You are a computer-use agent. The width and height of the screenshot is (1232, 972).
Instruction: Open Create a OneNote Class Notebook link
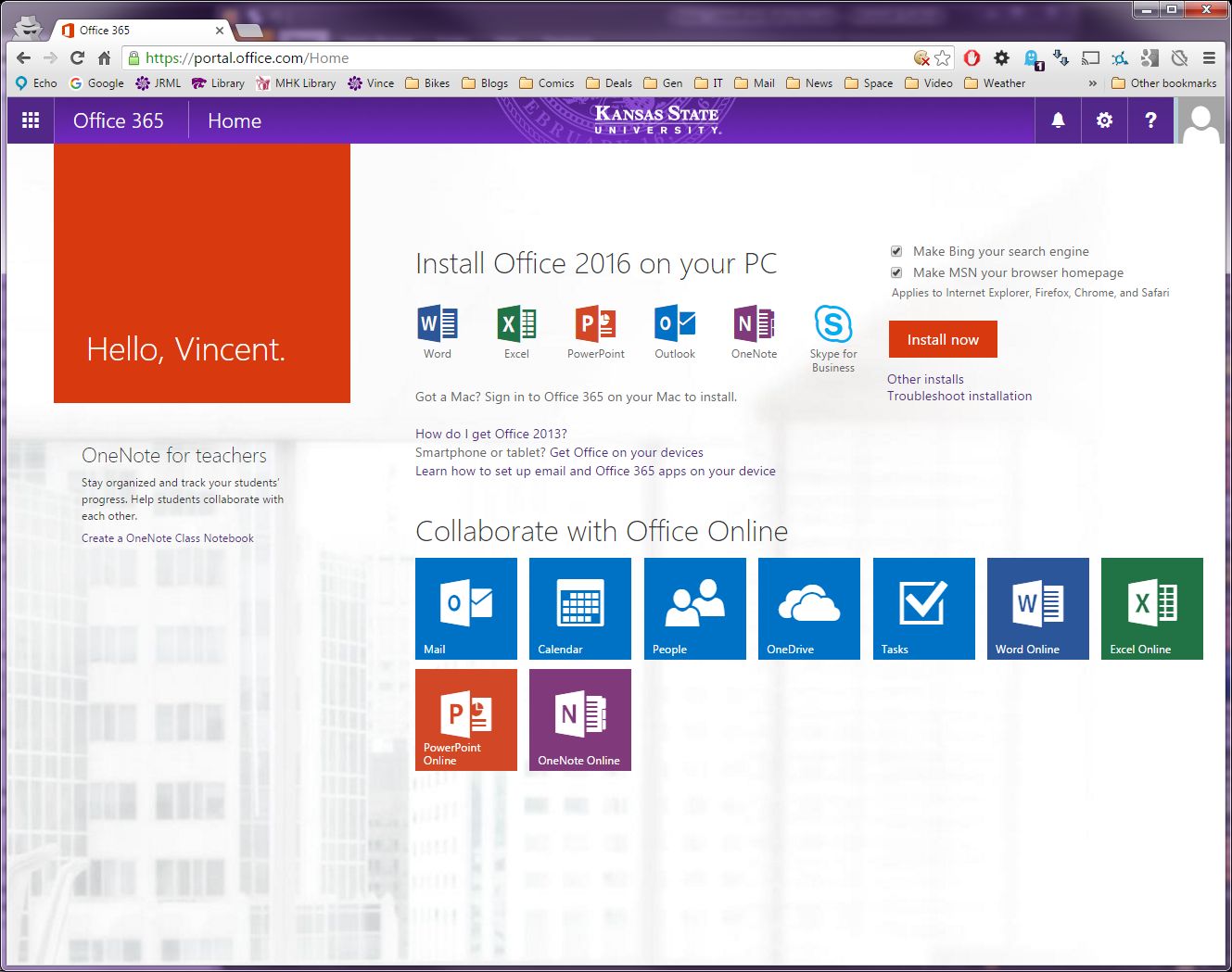(168, 538)
